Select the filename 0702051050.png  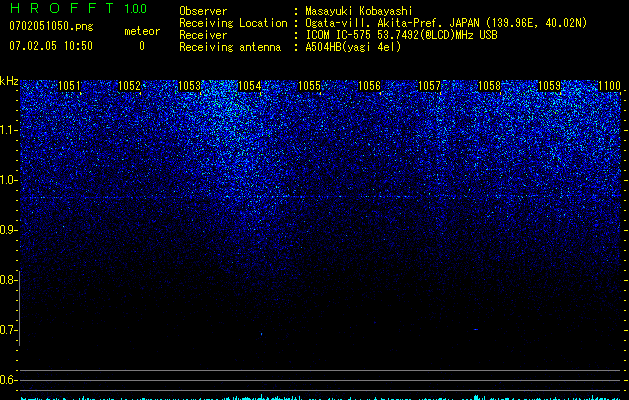click(x=51, y=26)
